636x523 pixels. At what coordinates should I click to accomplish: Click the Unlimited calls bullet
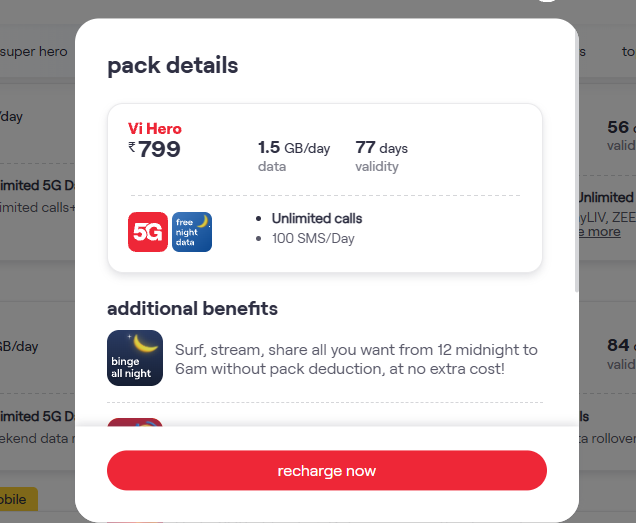315,218
